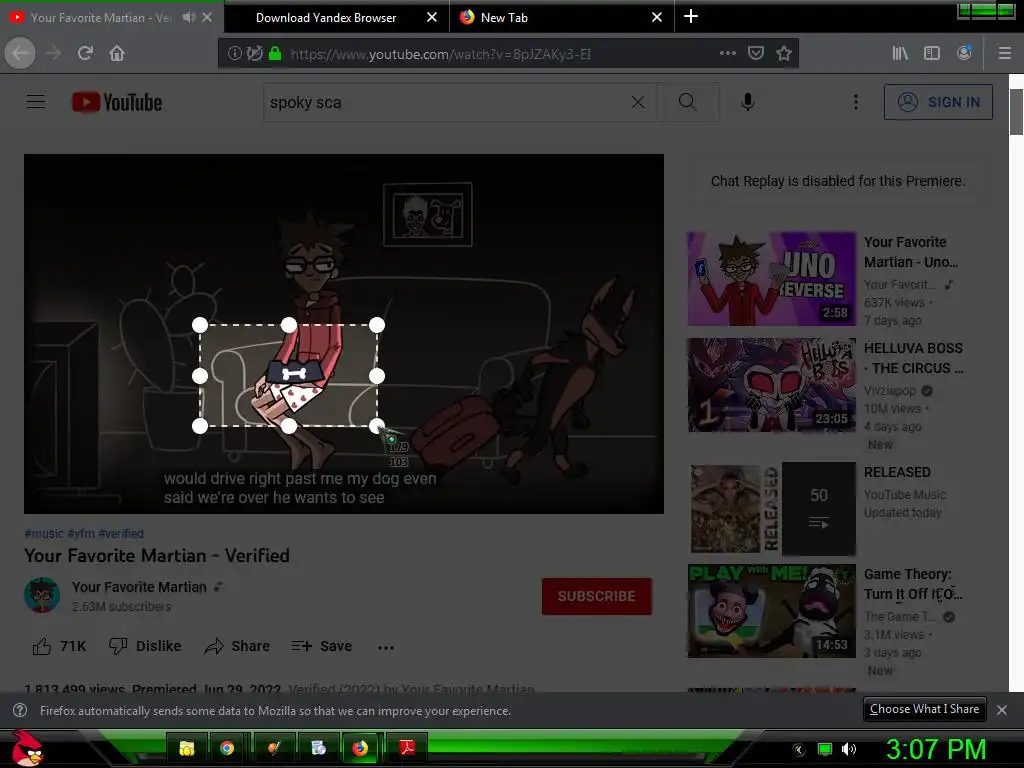Start voice search with microphone icon
This screenshot has height=768, width=1024.
pyautogui.click(x=748, y=102)
